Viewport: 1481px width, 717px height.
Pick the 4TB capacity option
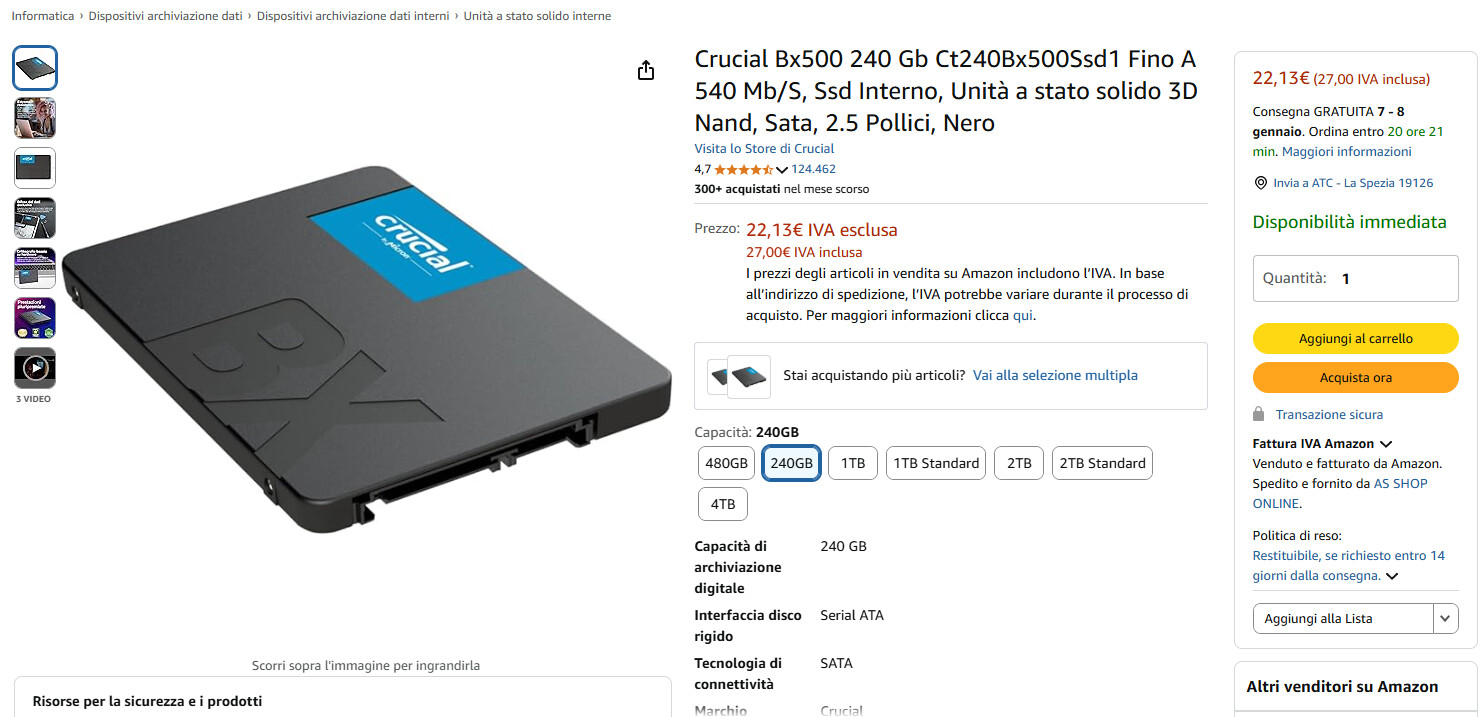click(723, 504)
